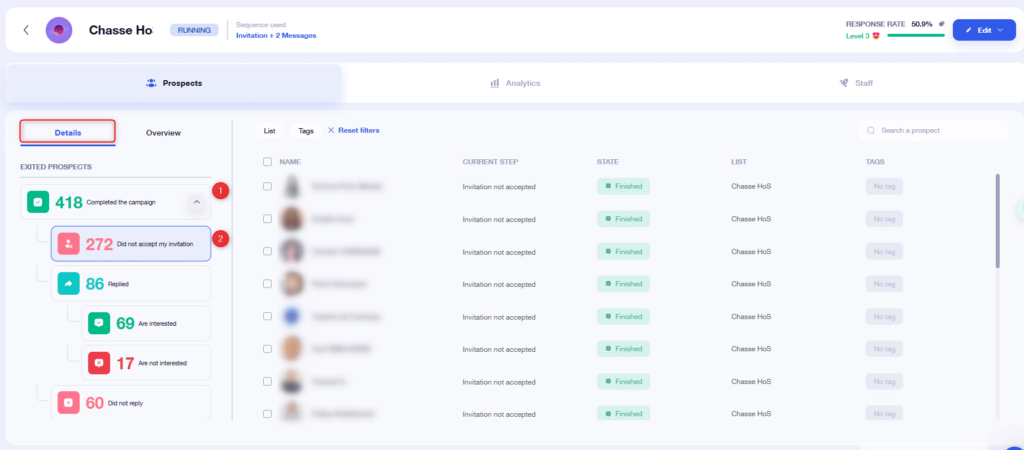The height and width of the screenshot is (450, 1024).
Task: Click the teal Replied arrow icon
Action: pos(69,283)
